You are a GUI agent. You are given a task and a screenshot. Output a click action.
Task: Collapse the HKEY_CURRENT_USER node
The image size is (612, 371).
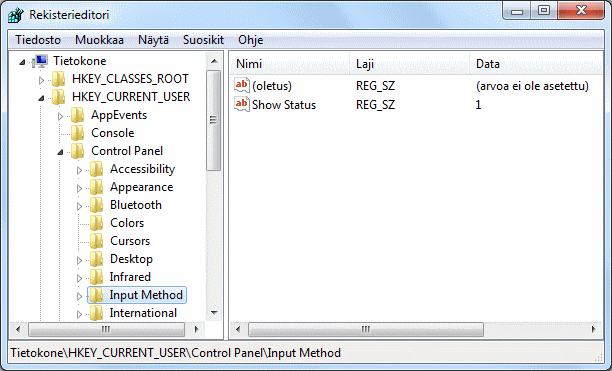[x=41, y=98]
